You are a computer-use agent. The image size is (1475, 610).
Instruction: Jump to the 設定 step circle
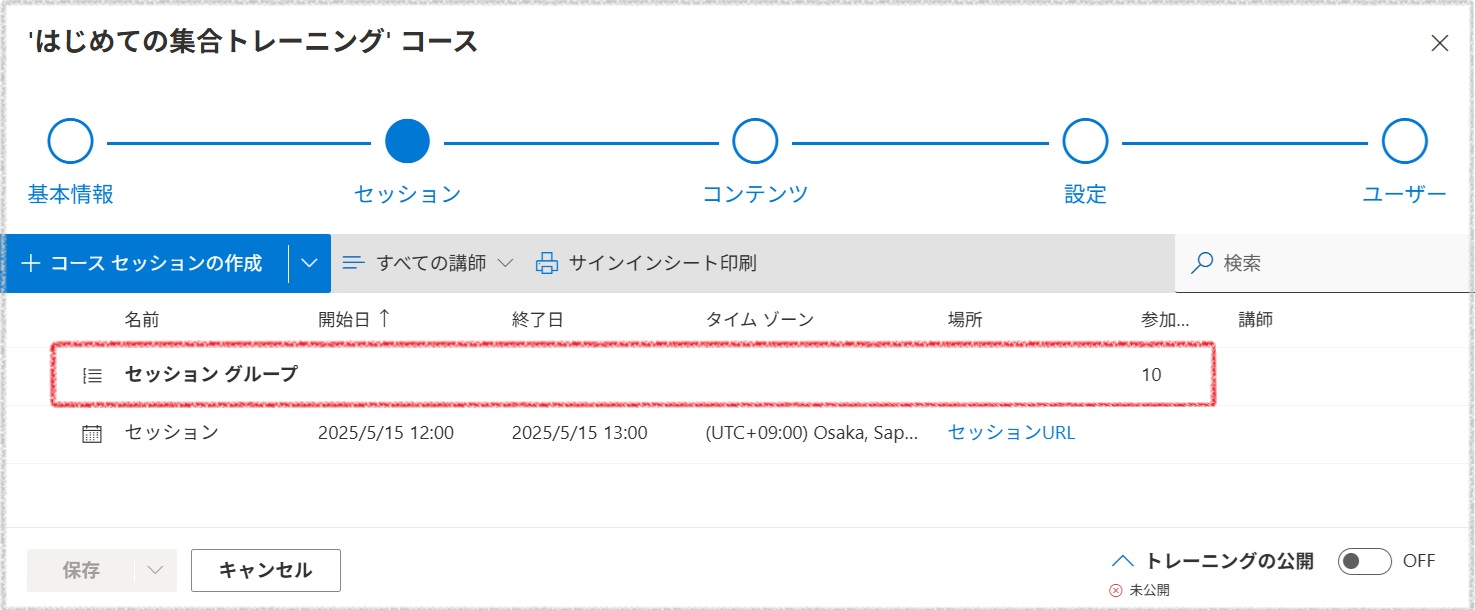(x=1085, y=142)
